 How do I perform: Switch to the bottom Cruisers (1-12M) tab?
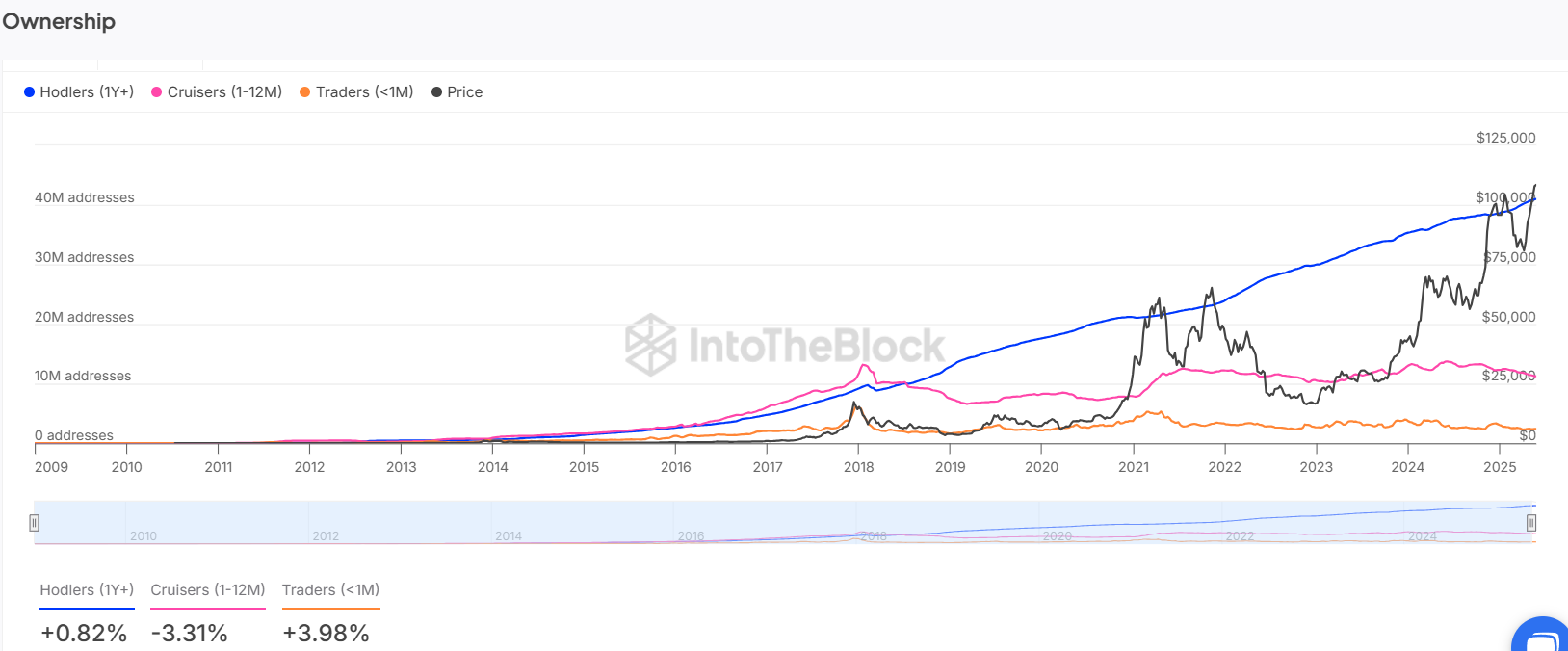(207, 590)
